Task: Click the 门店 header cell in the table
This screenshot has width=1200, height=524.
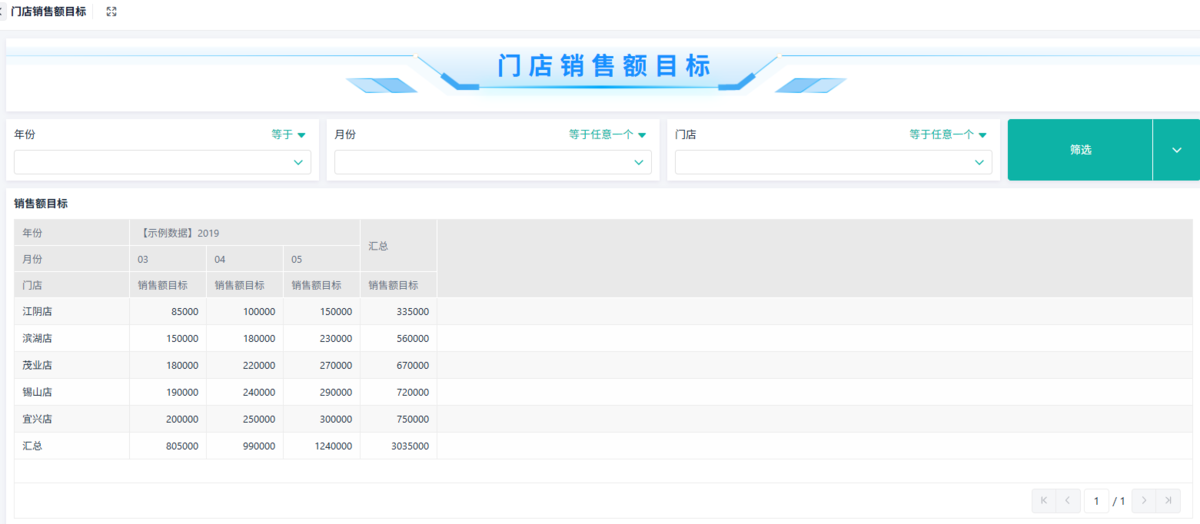Action: pyautogui.click(x=72, y=285)
